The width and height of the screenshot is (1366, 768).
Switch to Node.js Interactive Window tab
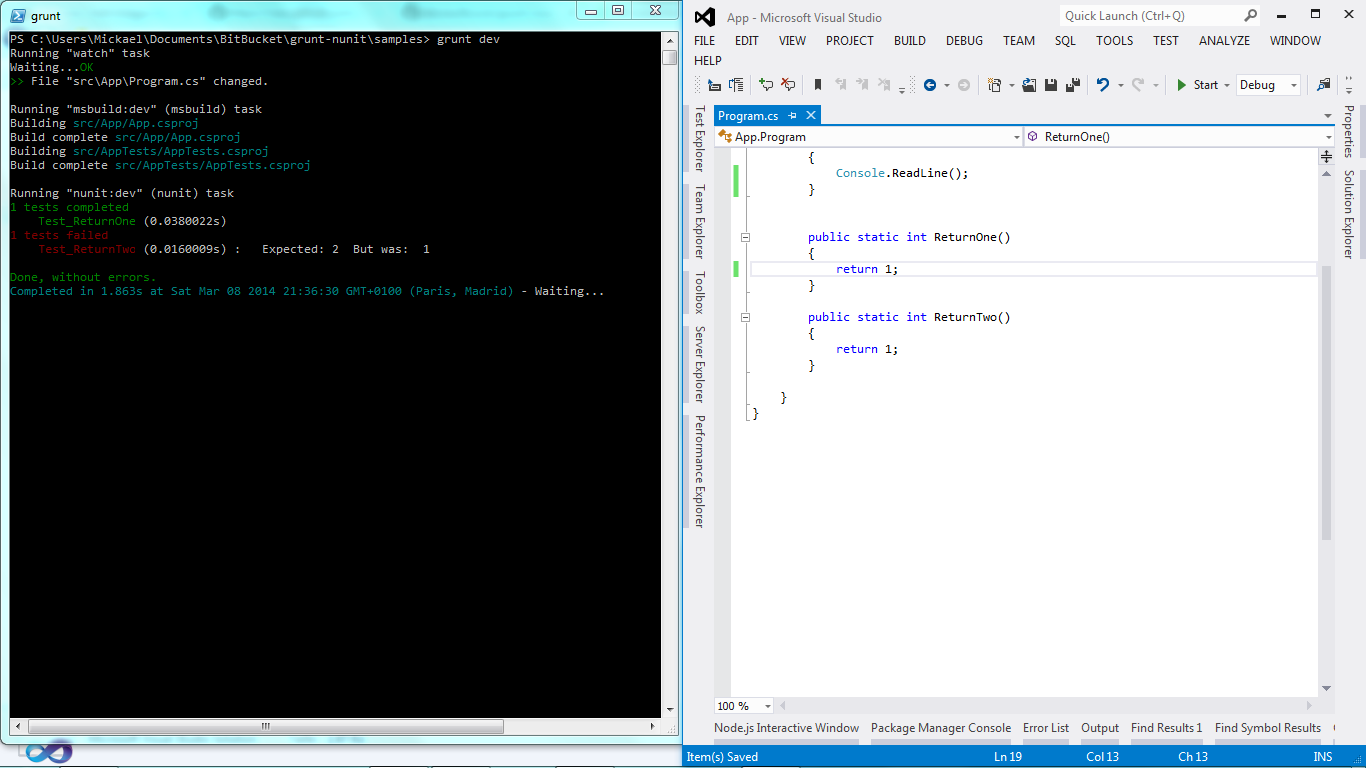tap(786, 728)
